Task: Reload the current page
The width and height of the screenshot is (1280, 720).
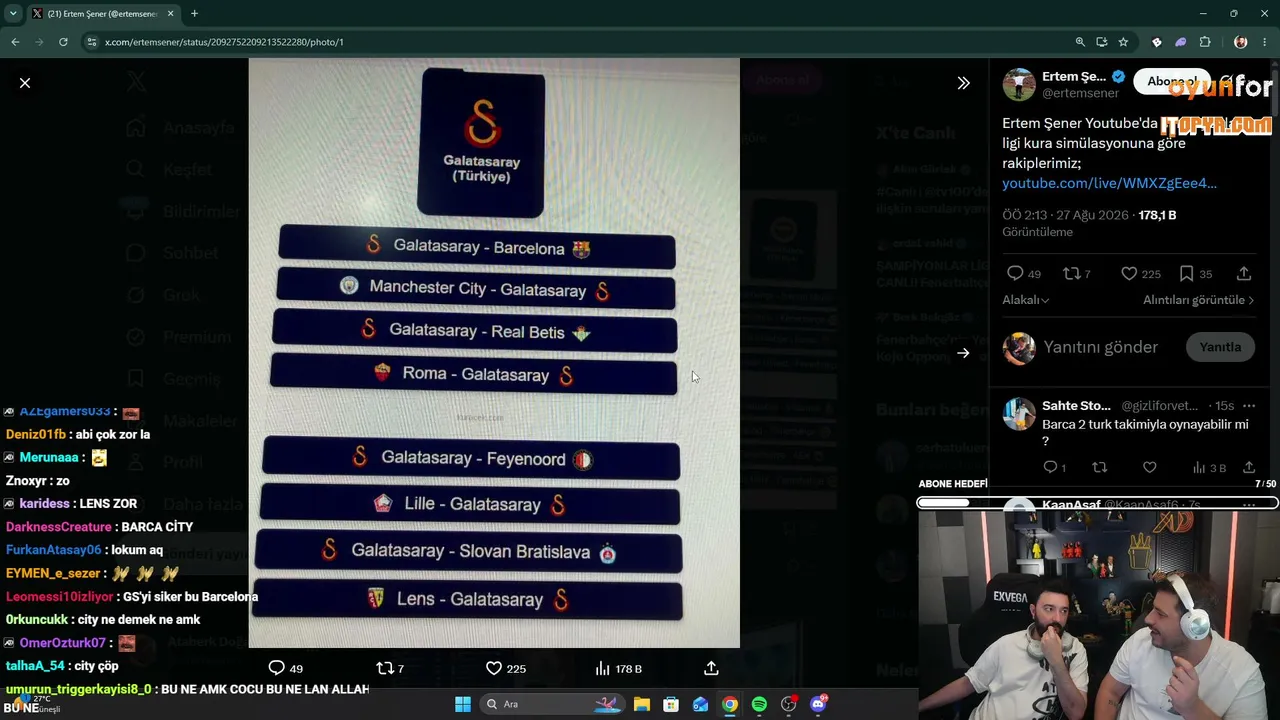Action: tap(63, 42)
